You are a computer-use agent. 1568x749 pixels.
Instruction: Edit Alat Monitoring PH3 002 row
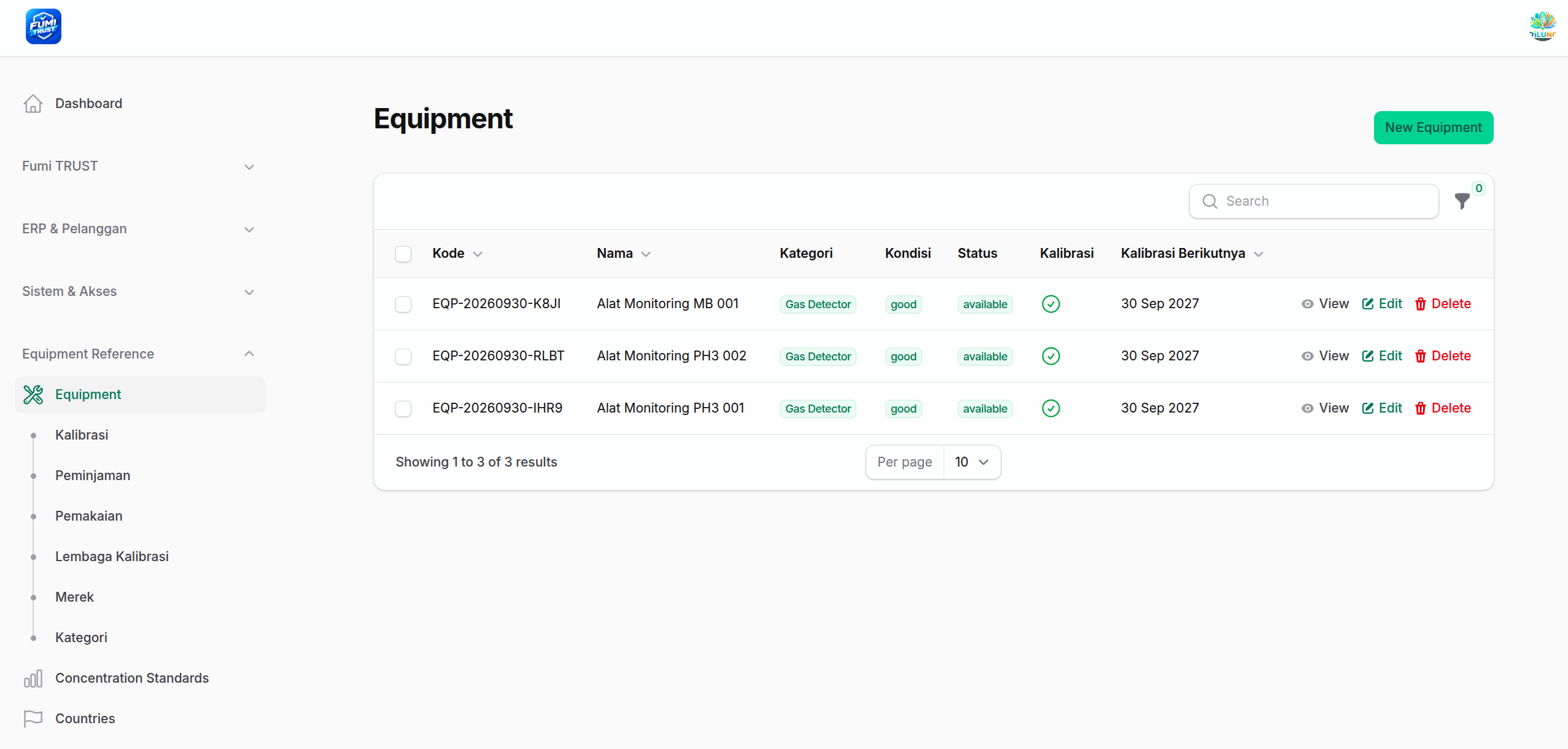[1381, 356]
